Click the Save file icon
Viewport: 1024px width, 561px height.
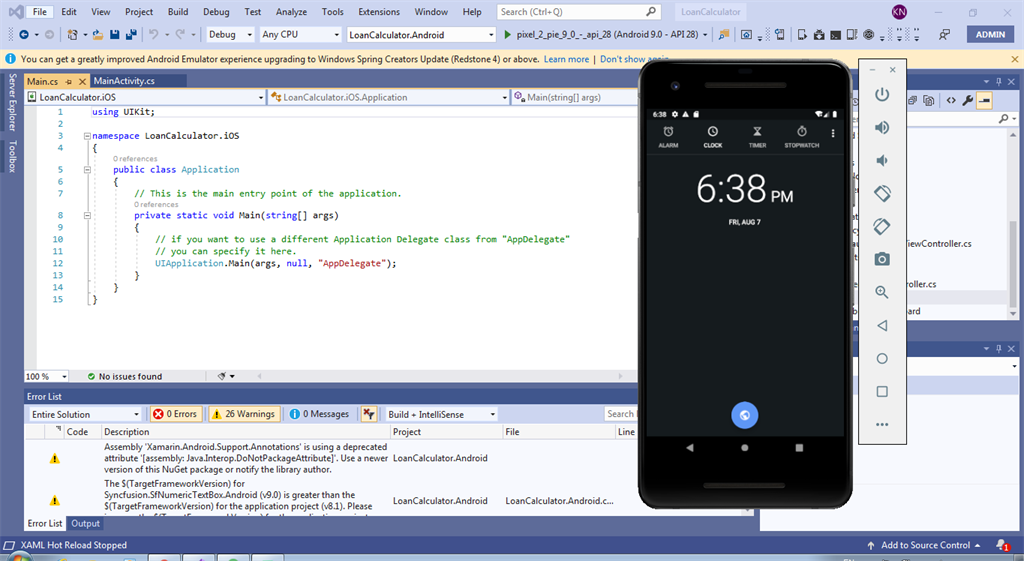[x=114, y=35]
